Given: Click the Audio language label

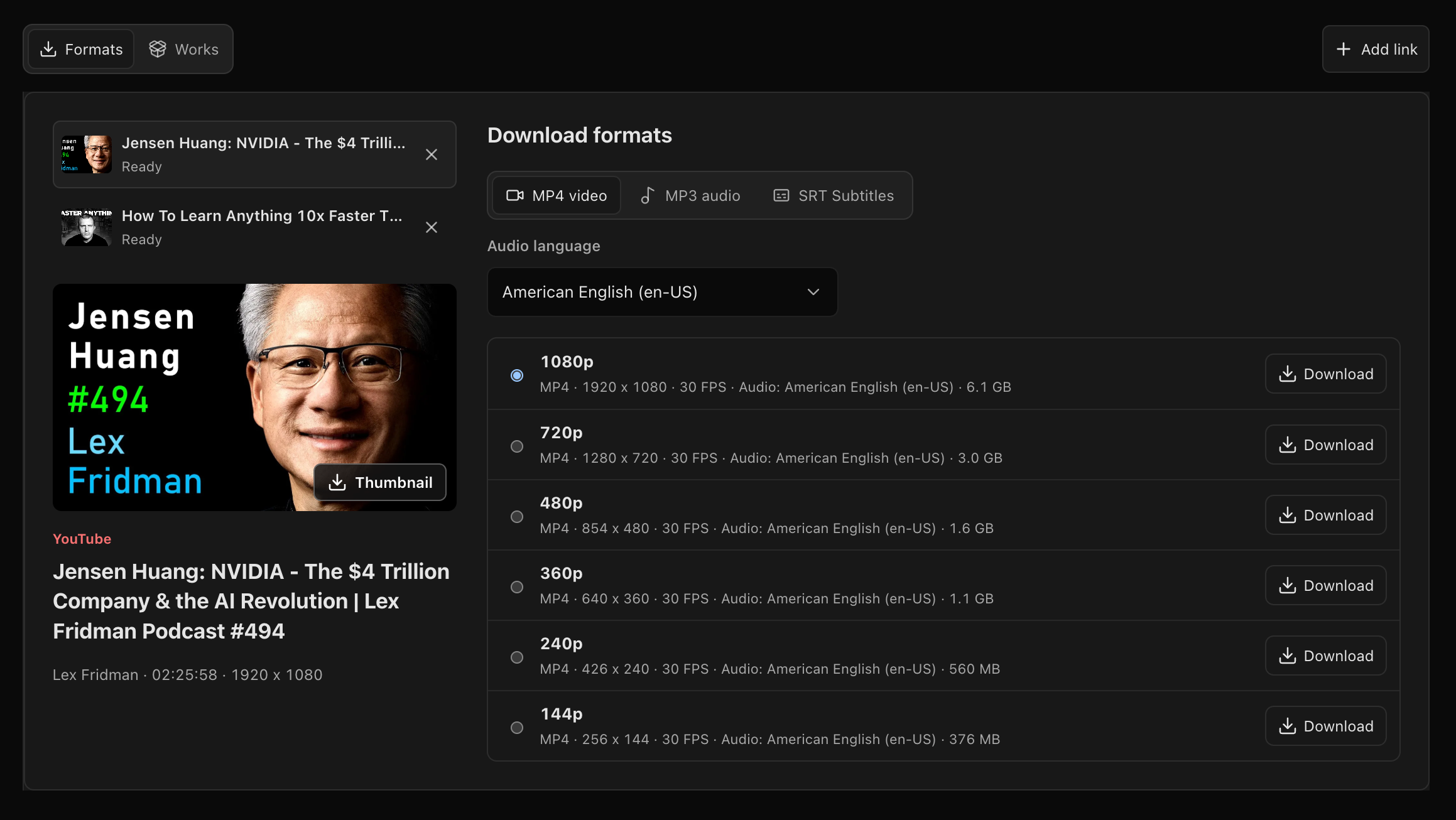Looking at the screenshot, I should point(543,246).
